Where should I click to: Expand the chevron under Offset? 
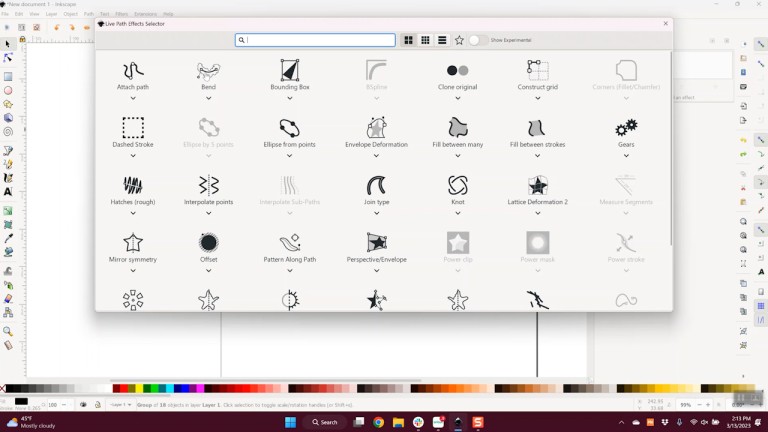pyautogui.click(x=208, y=270)
